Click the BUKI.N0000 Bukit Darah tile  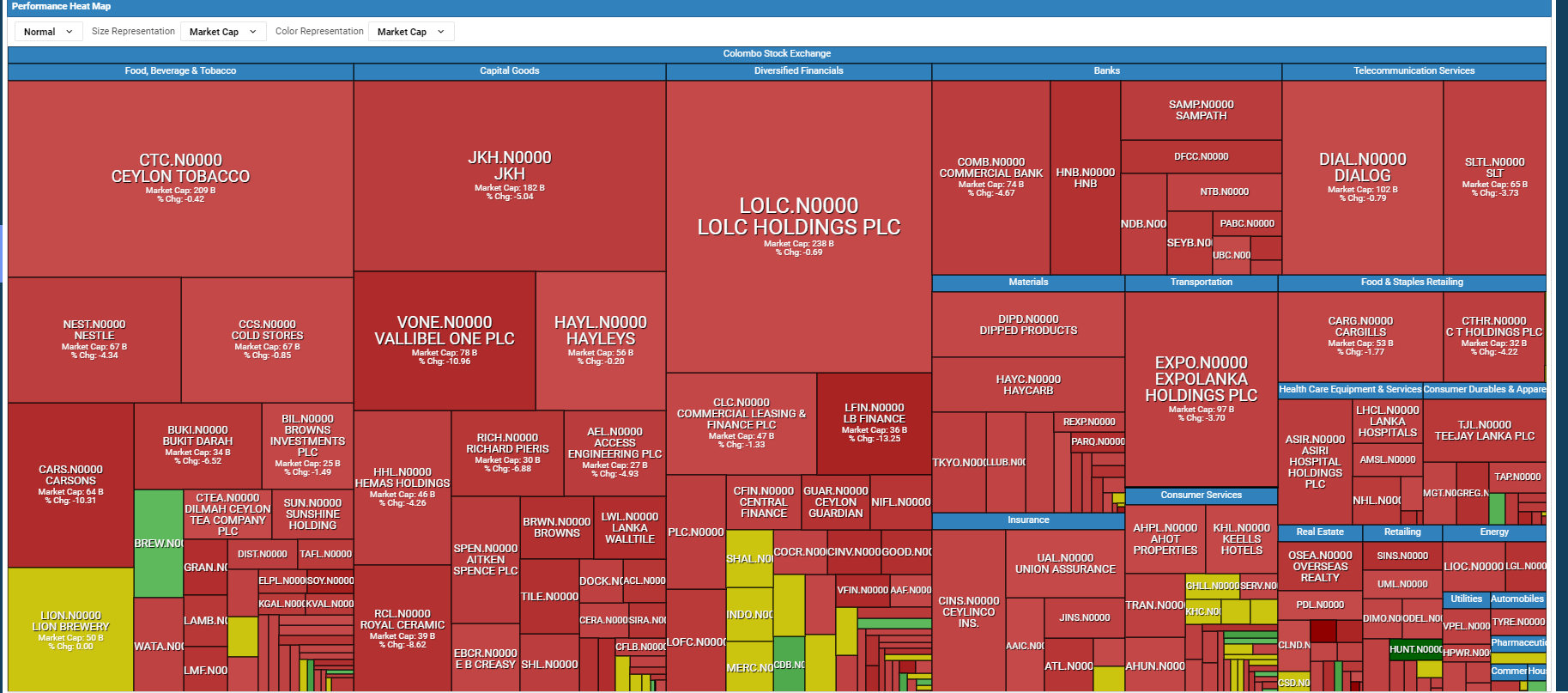198,446
